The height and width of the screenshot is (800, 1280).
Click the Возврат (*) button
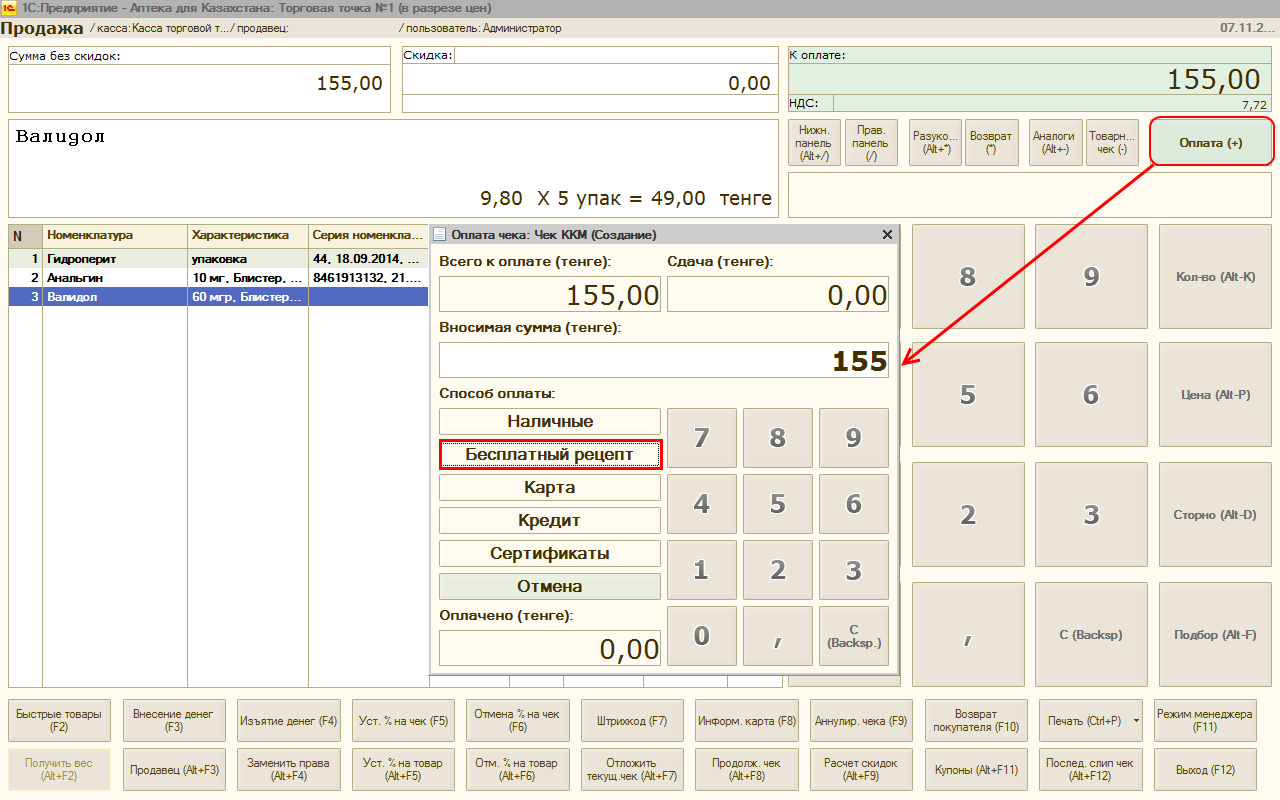click(x=991, y=143)
